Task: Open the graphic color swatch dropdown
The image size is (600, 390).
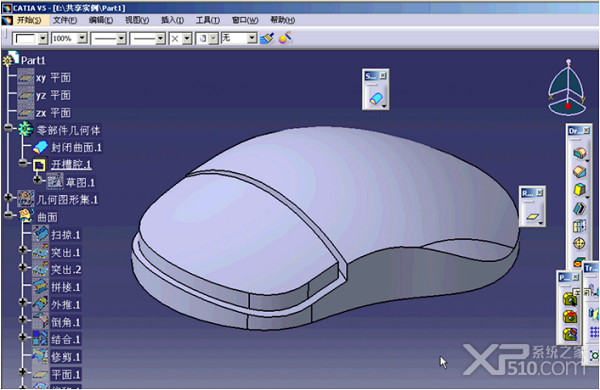Action: (x=42, y=38)
